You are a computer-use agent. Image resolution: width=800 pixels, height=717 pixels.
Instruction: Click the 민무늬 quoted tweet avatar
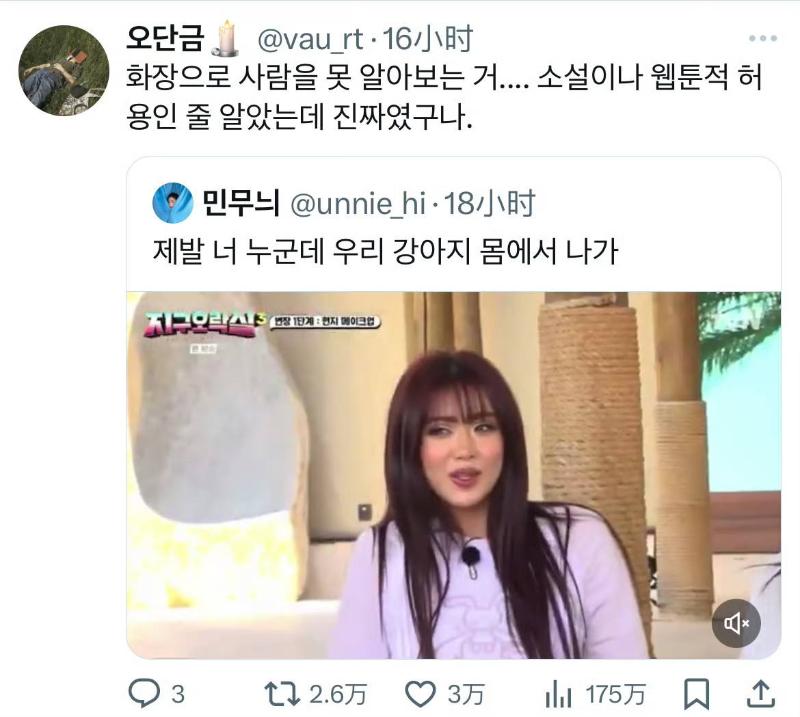(173, 203)
